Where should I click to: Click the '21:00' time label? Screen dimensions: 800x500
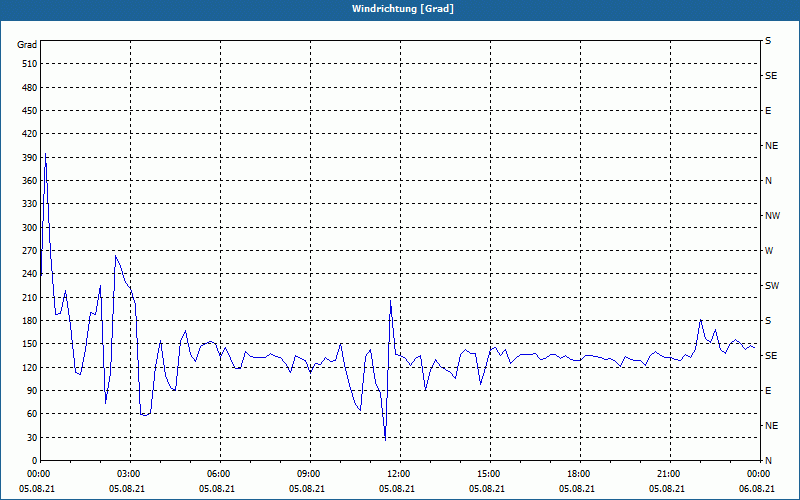[x=667, y=474]
